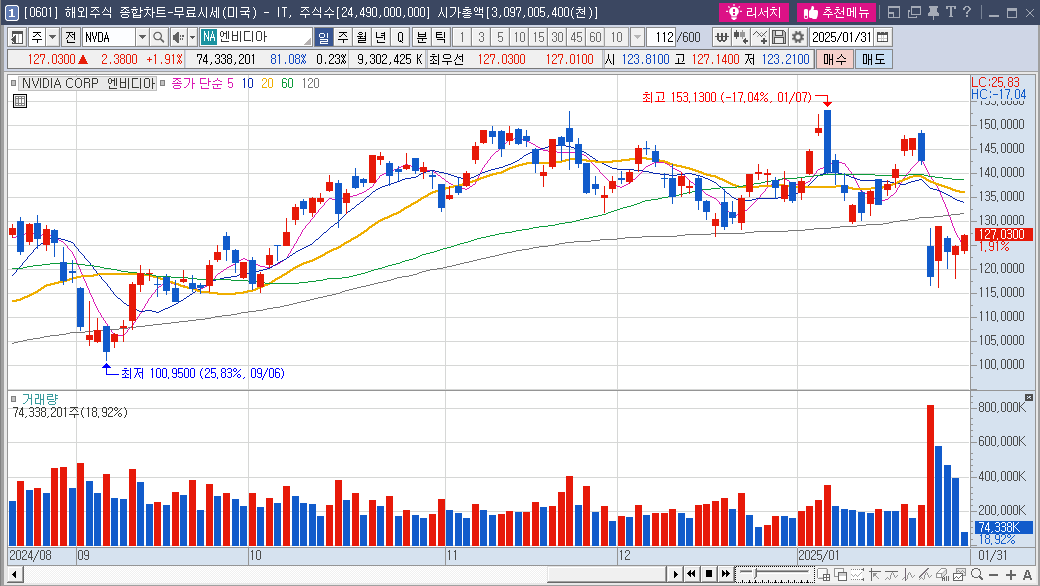Edit the 2025/01/31 date field
Viewport: 1040px width, 586px height.
(841, 37)
